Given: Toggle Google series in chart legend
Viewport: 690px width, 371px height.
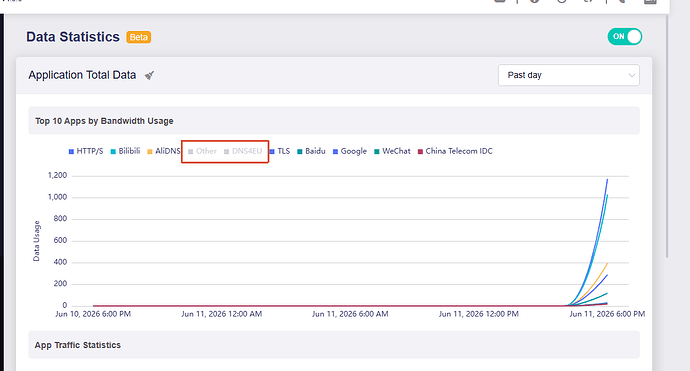Looking at the screenshot, I should 350,151.
